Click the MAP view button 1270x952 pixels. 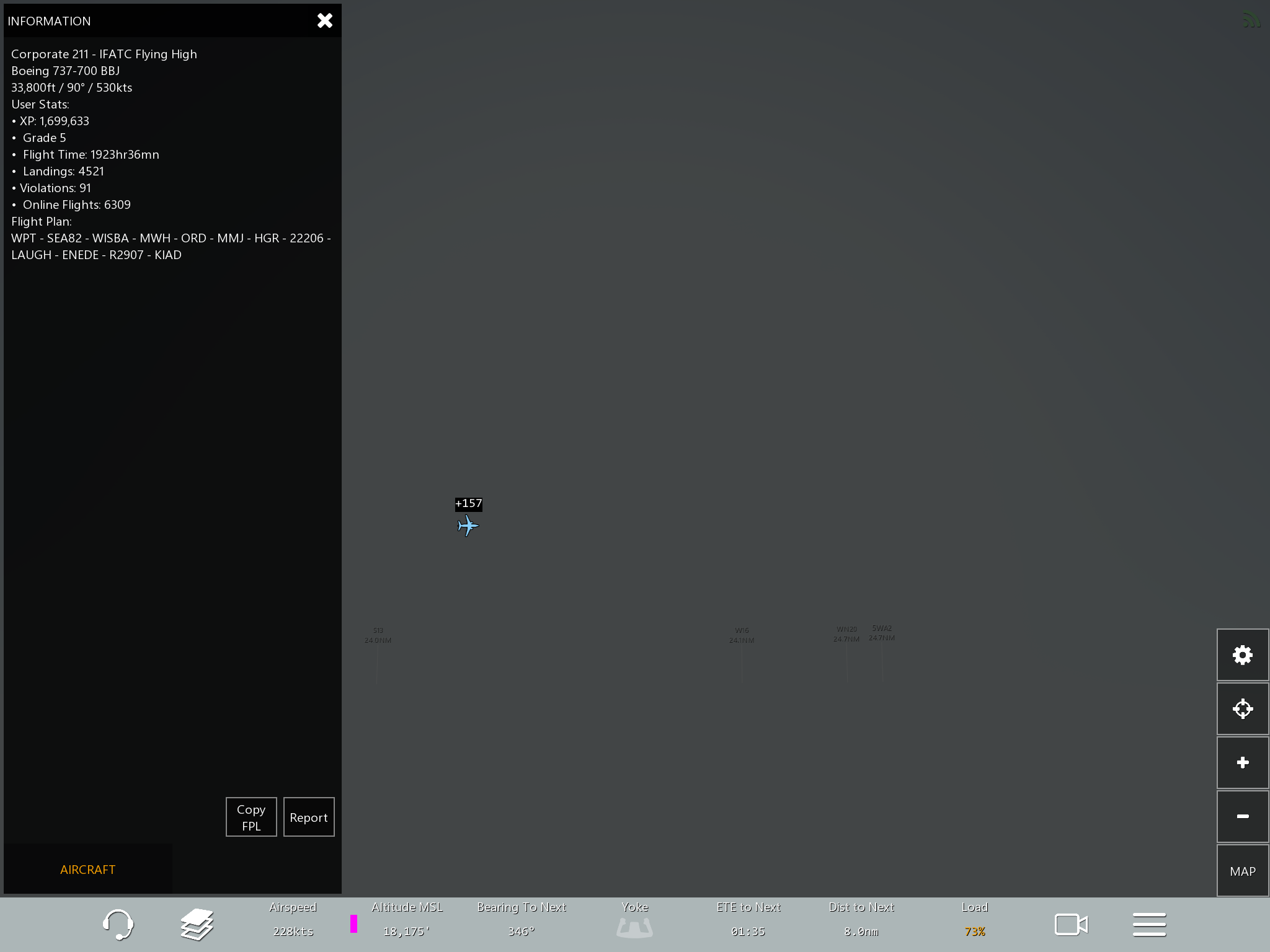click(x=1242, y=871)
